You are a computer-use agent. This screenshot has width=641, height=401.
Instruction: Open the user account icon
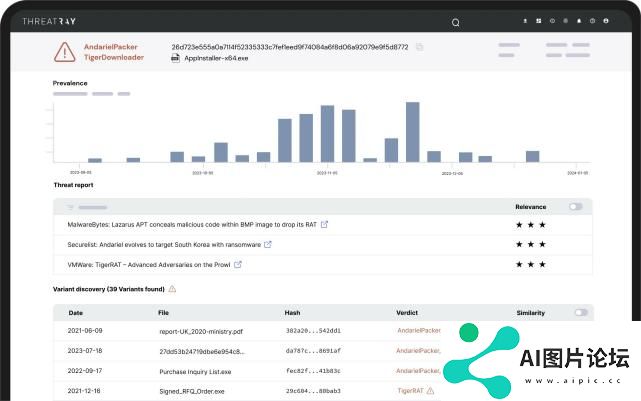tap(606, 21)
